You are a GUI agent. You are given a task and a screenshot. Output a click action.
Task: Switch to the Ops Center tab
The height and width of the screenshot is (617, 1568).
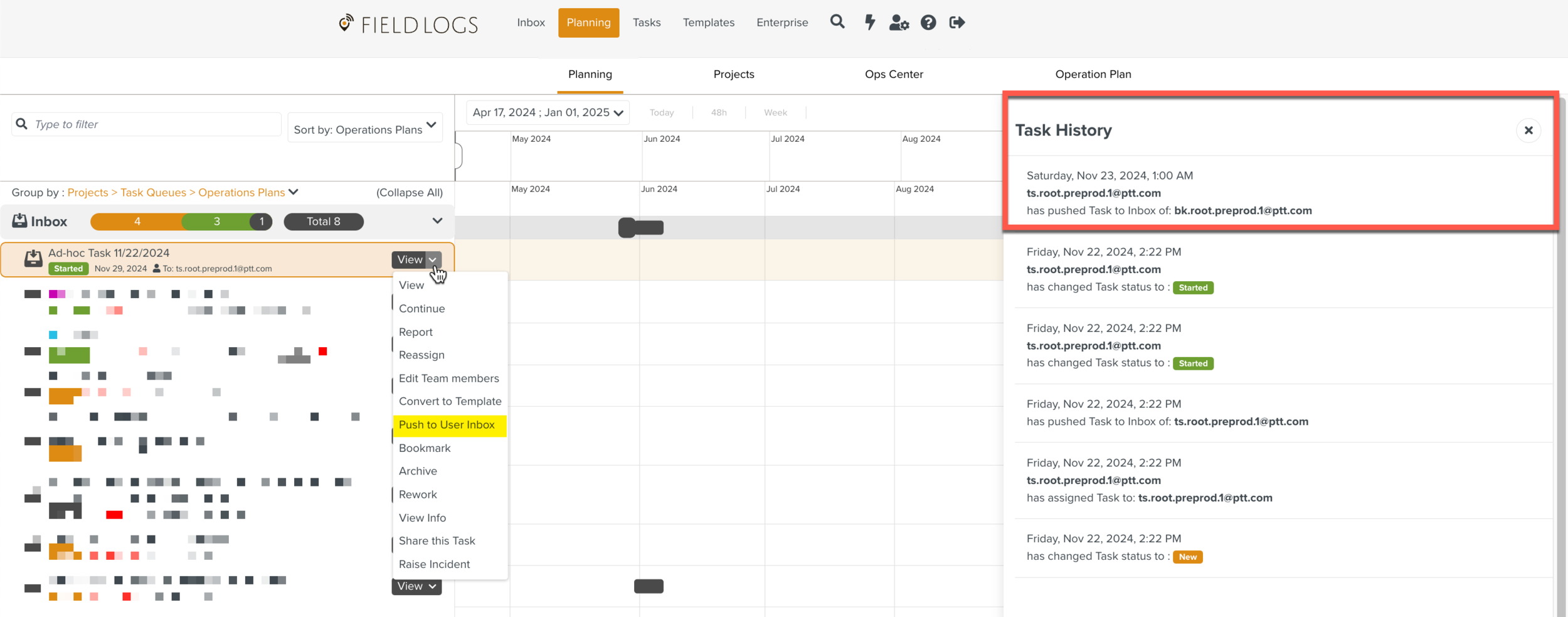(893, 74)
